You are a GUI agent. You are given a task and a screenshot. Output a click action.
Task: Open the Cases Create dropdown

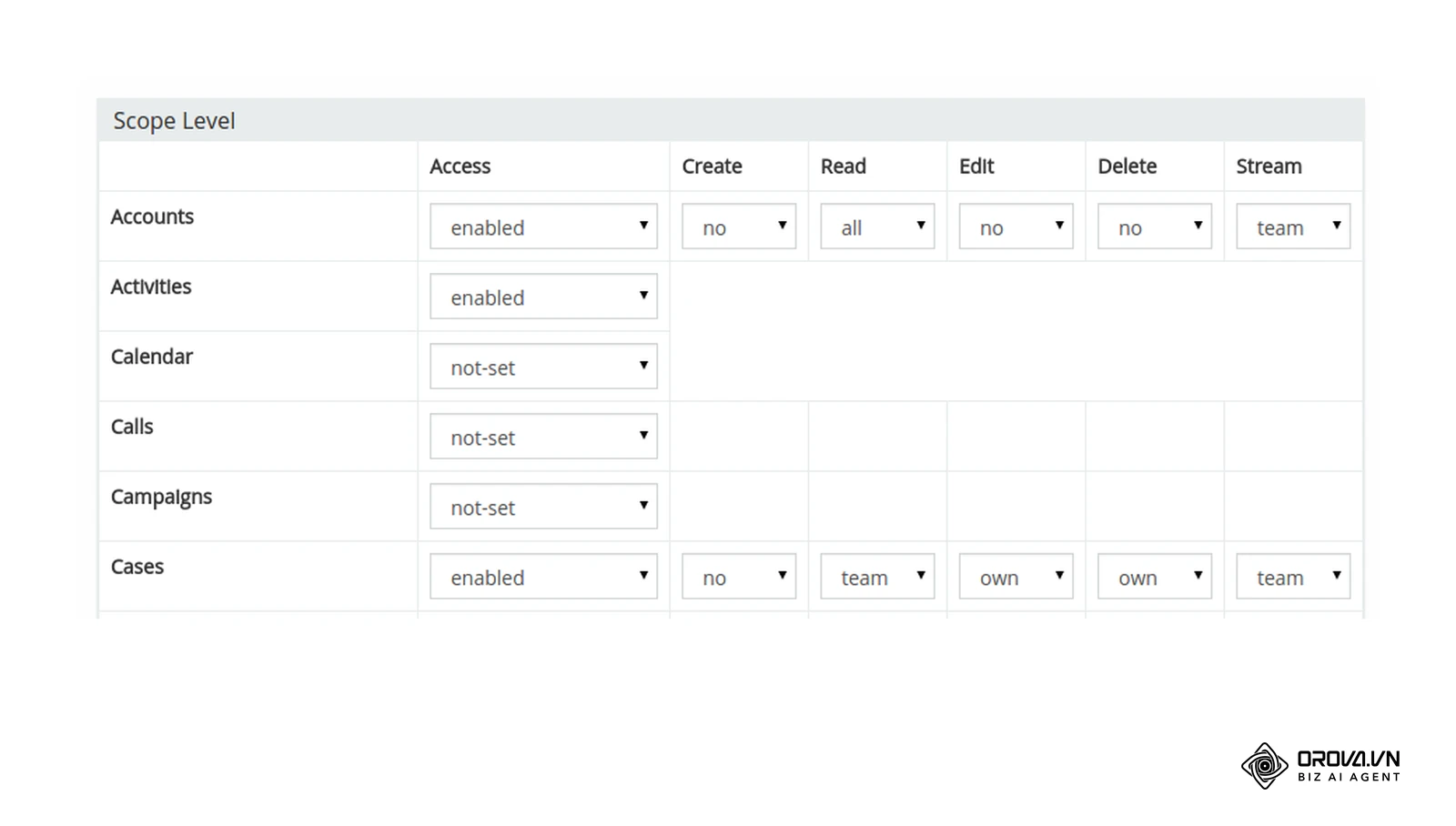pyautogui.click(x=739, y=577)
